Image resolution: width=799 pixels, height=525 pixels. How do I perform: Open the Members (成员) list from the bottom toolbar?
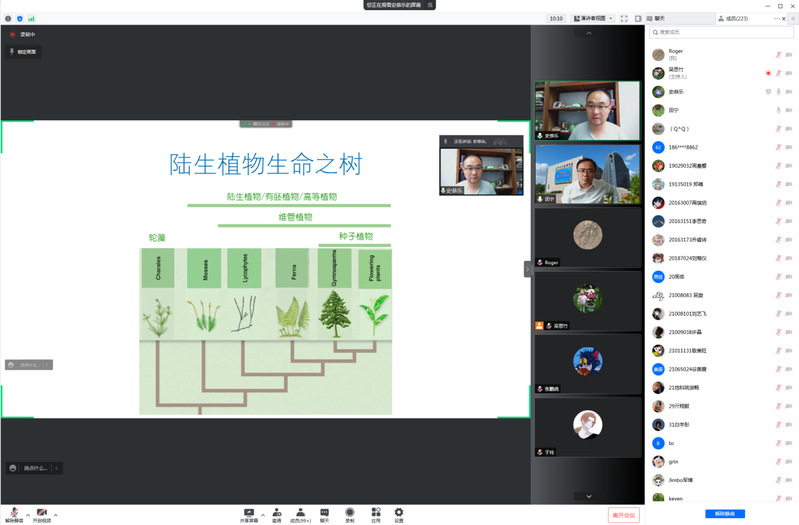(300, 514)
